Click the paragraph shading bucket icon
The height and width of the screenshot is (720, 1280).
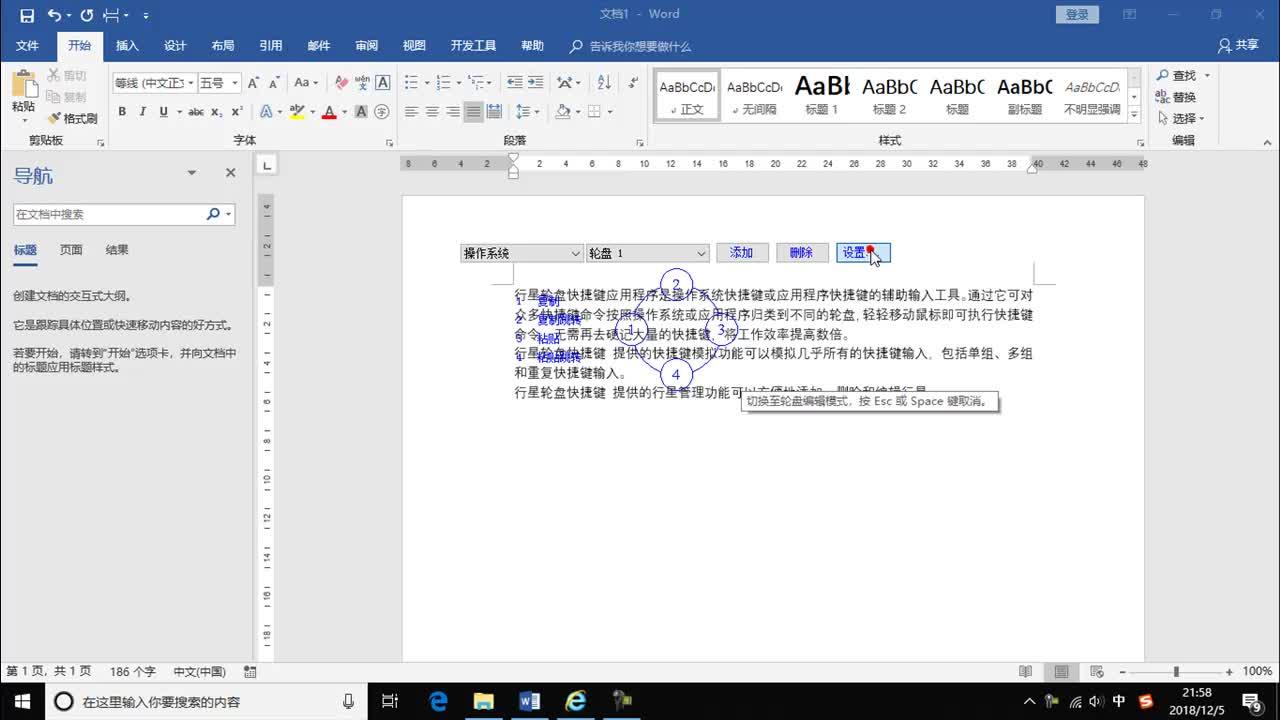(563, 112)
